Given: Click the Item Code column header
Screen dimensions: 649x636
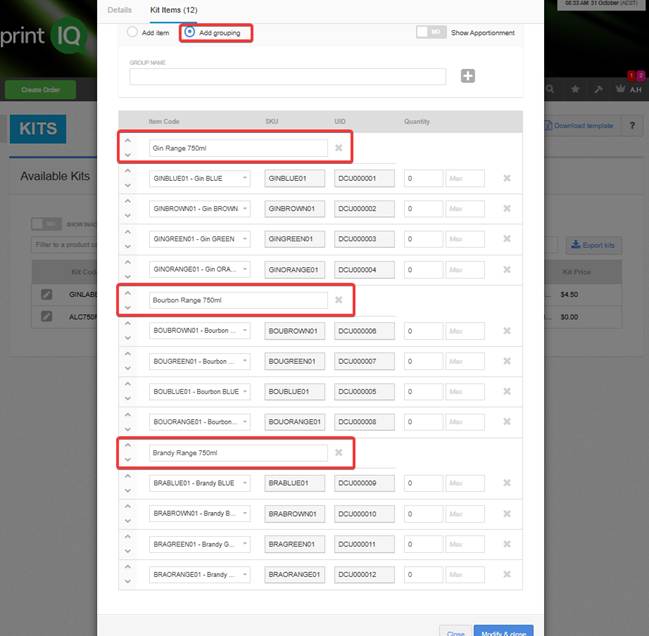Looking at the screenshot, I should [x=164, y=121].
